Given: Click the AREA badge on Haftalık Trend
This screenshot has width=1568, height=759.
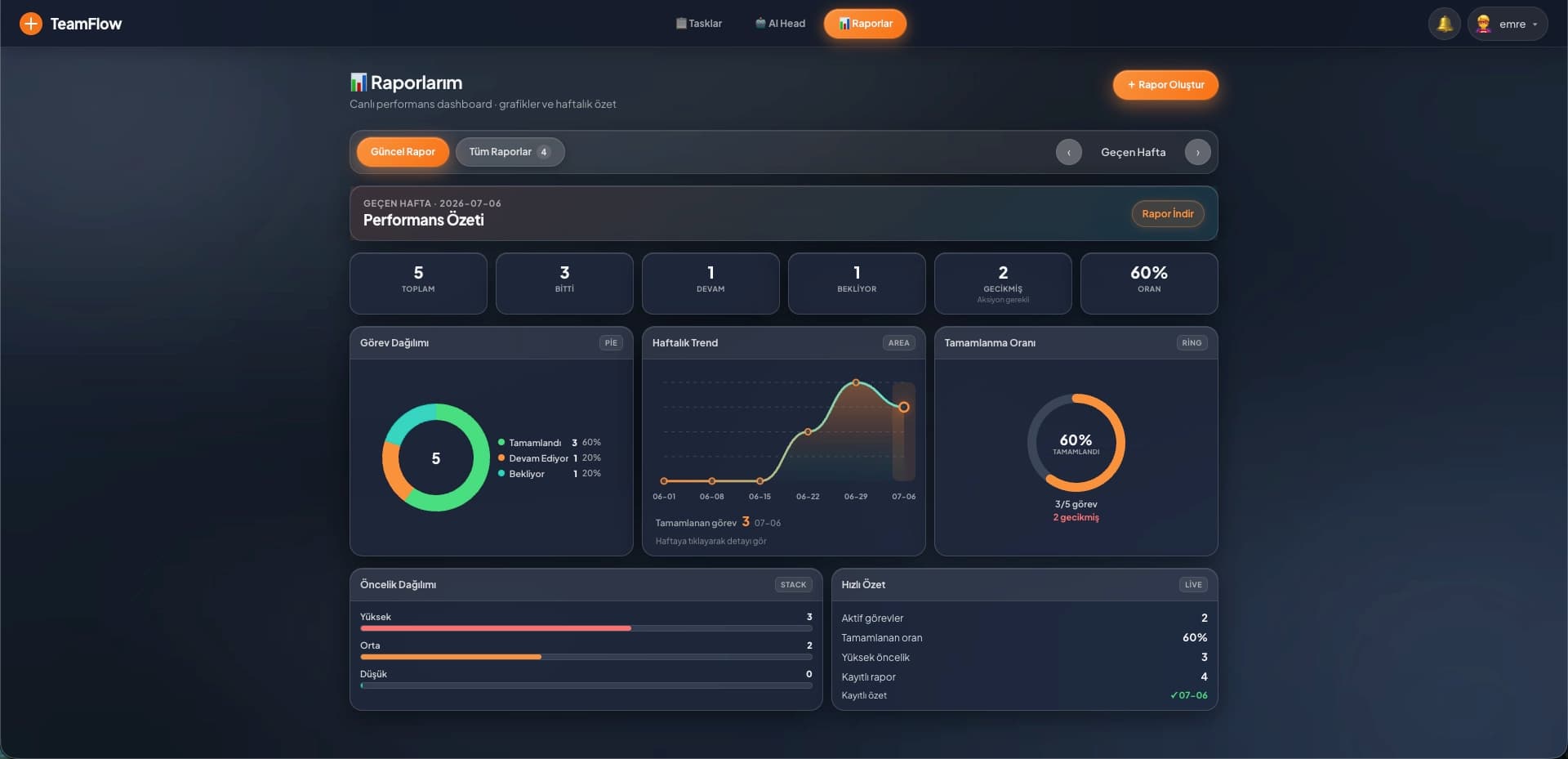Looking at the screenshot, I should click(x=898, y=343).
